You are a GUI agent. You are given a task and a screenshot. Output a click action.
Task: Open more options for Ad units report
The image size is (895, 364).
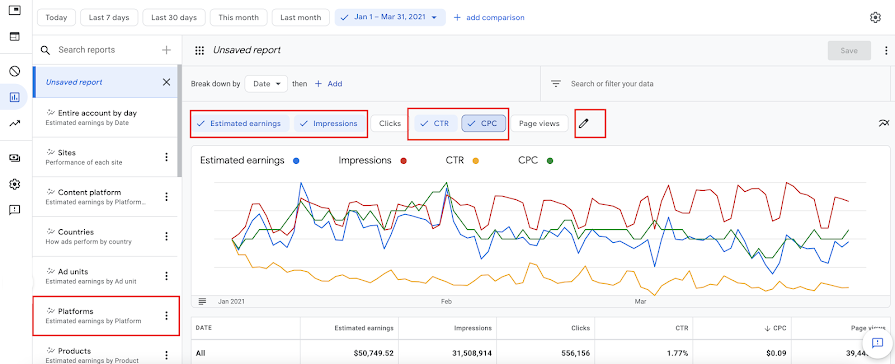(x=167, y=276)
